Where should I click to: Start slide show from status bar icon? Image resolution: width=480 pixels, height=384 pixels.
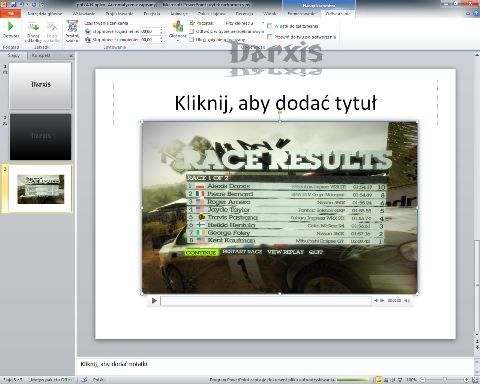click(x=400, y=380)
